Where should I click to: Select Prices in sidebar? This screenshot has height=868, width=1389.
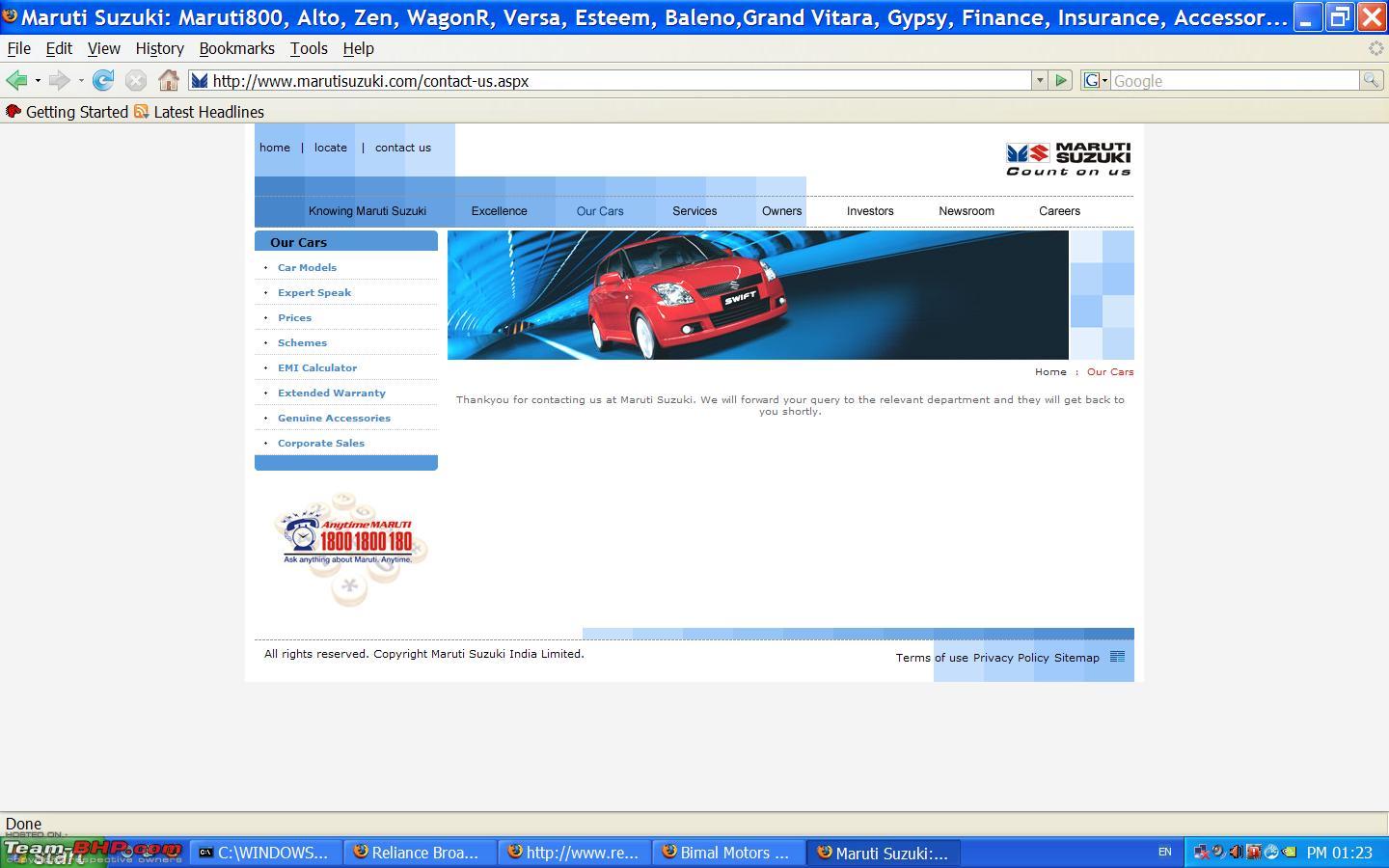click(x=294, y=317)
